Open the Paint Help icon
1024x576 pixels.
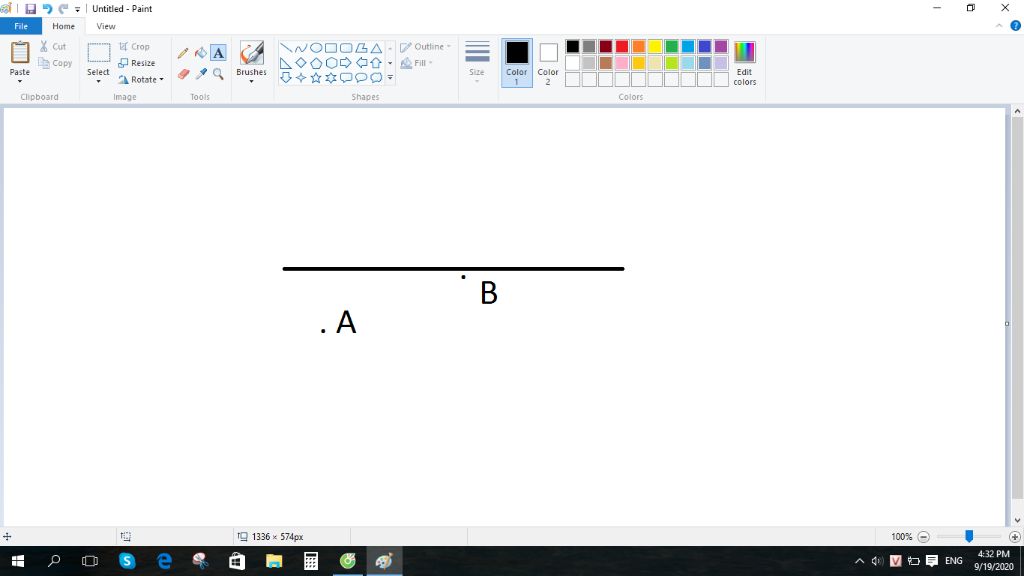pyautogui.click(x=1016, y=26)
